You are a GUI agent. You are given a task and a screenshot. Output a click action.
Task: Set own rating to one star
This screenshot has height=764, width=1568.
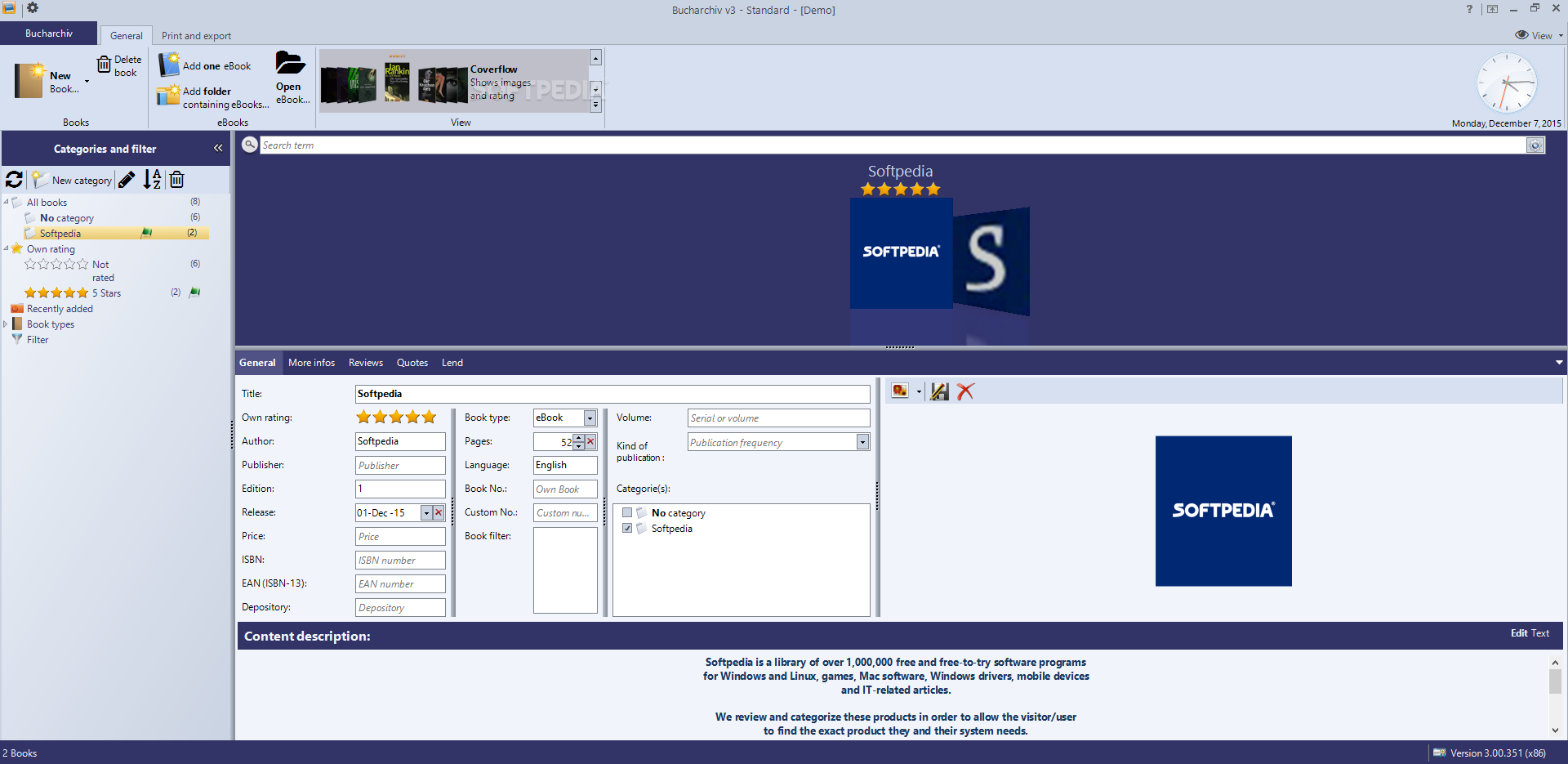pos(363,417)
